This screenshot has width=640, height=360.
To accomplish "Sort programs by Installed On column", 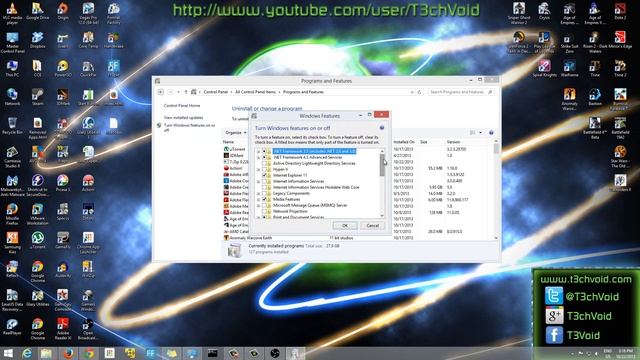I will [404, 142].
